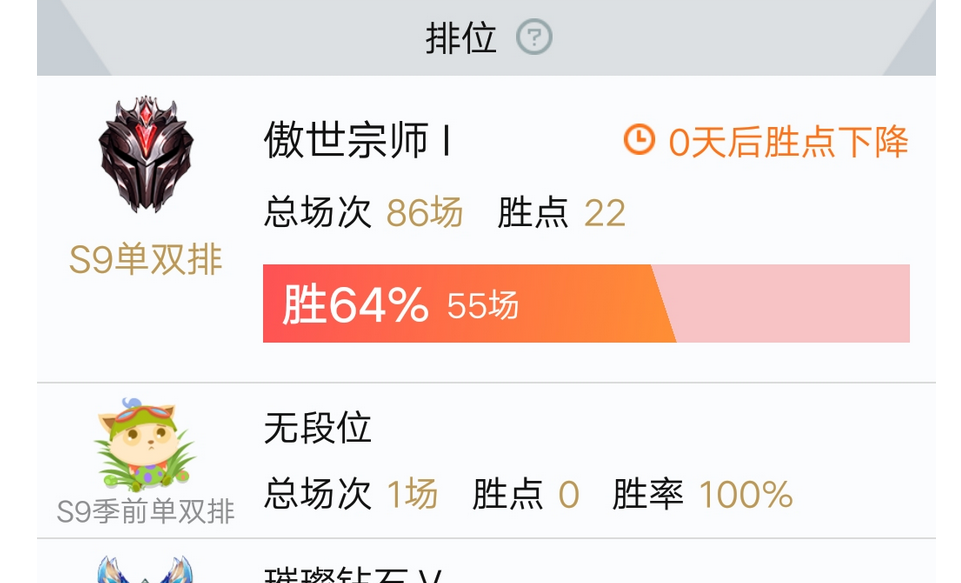Select the S9单双排 queue label
Viewport: 961px width, 583px height.
pos(145,259)
